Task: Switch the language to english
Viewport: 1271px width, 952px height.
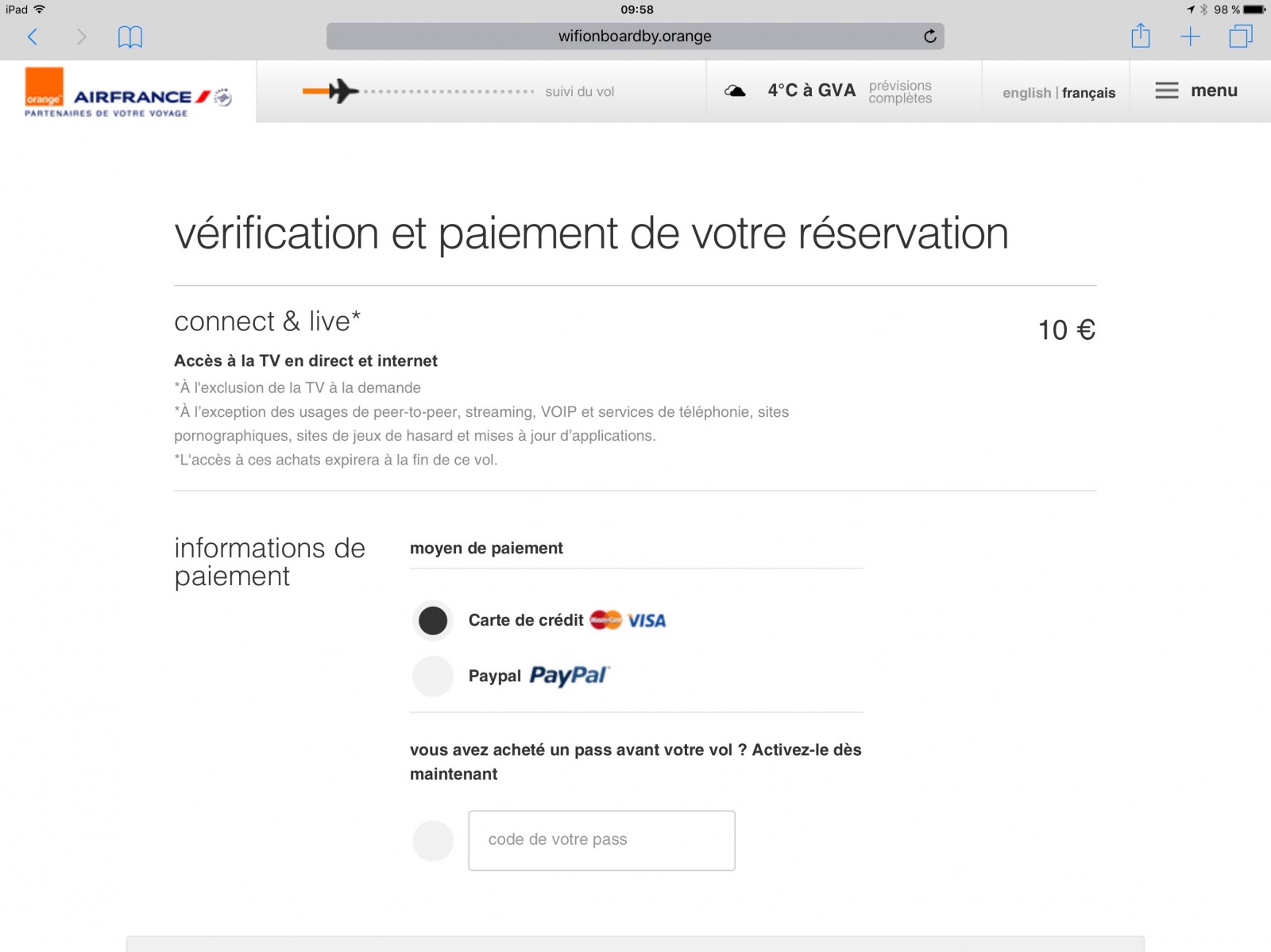Action: tap(1026, 93)
